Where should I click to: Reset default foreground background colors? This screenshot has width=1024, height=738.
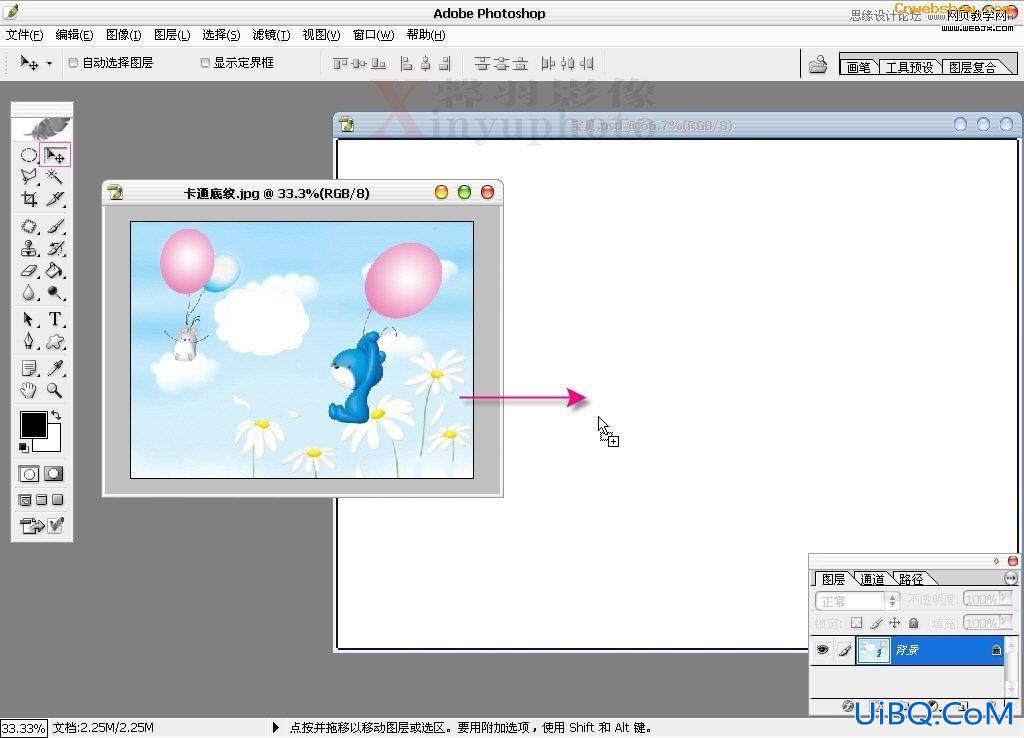(x=24, y=447)
